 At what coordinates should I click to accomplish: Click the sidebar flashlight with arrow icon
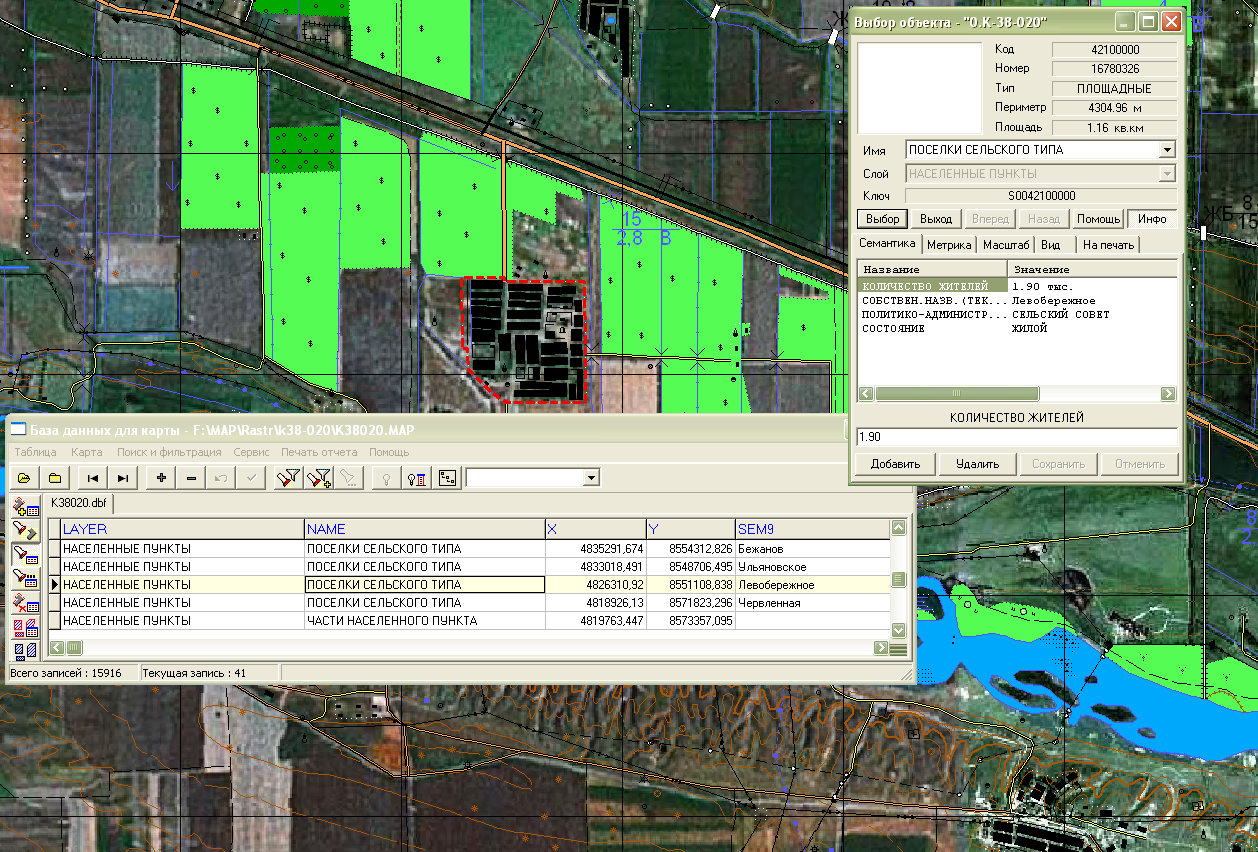pos(25,530)
